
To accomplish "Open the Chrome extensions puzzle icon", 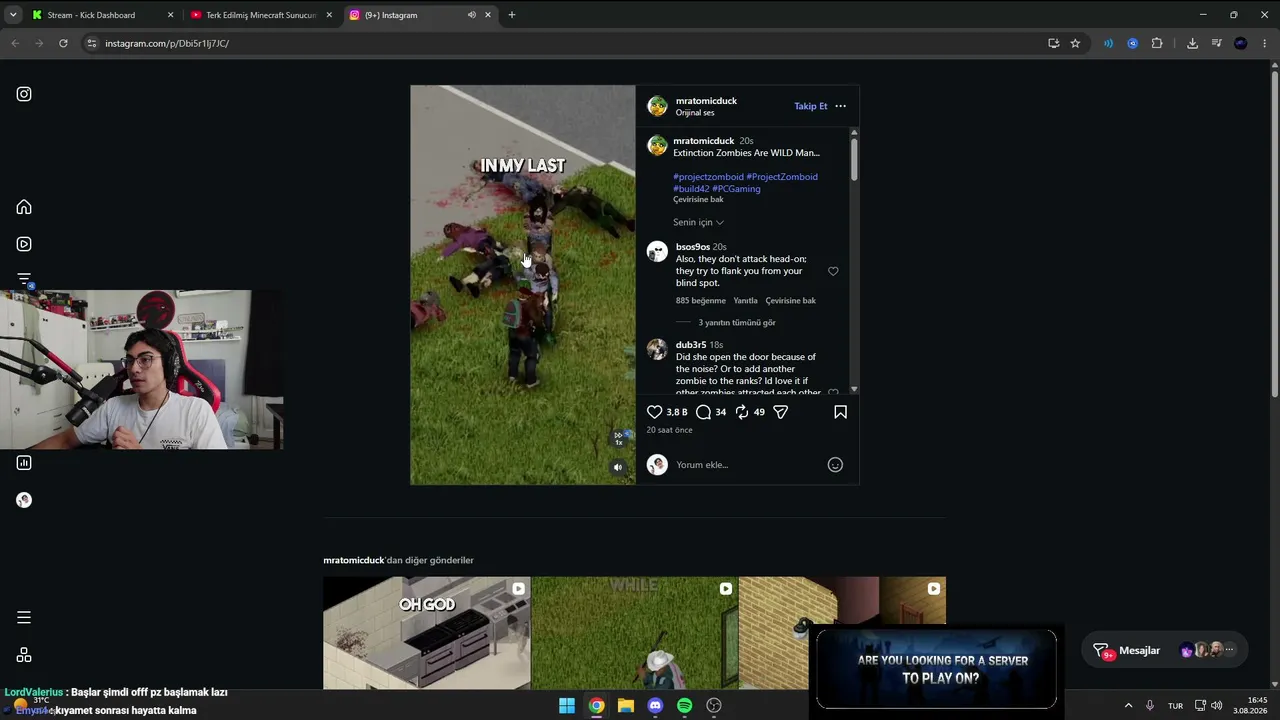I will [x=1157, y=43].
